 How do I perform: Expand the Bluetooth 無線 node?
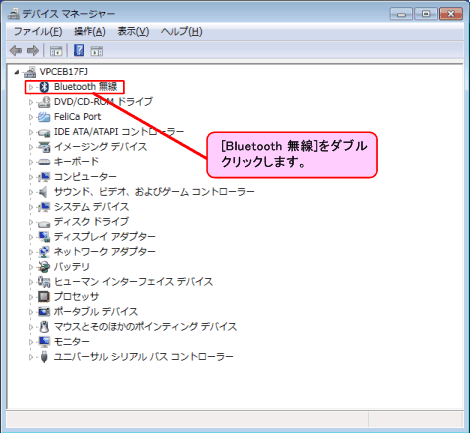30,87
